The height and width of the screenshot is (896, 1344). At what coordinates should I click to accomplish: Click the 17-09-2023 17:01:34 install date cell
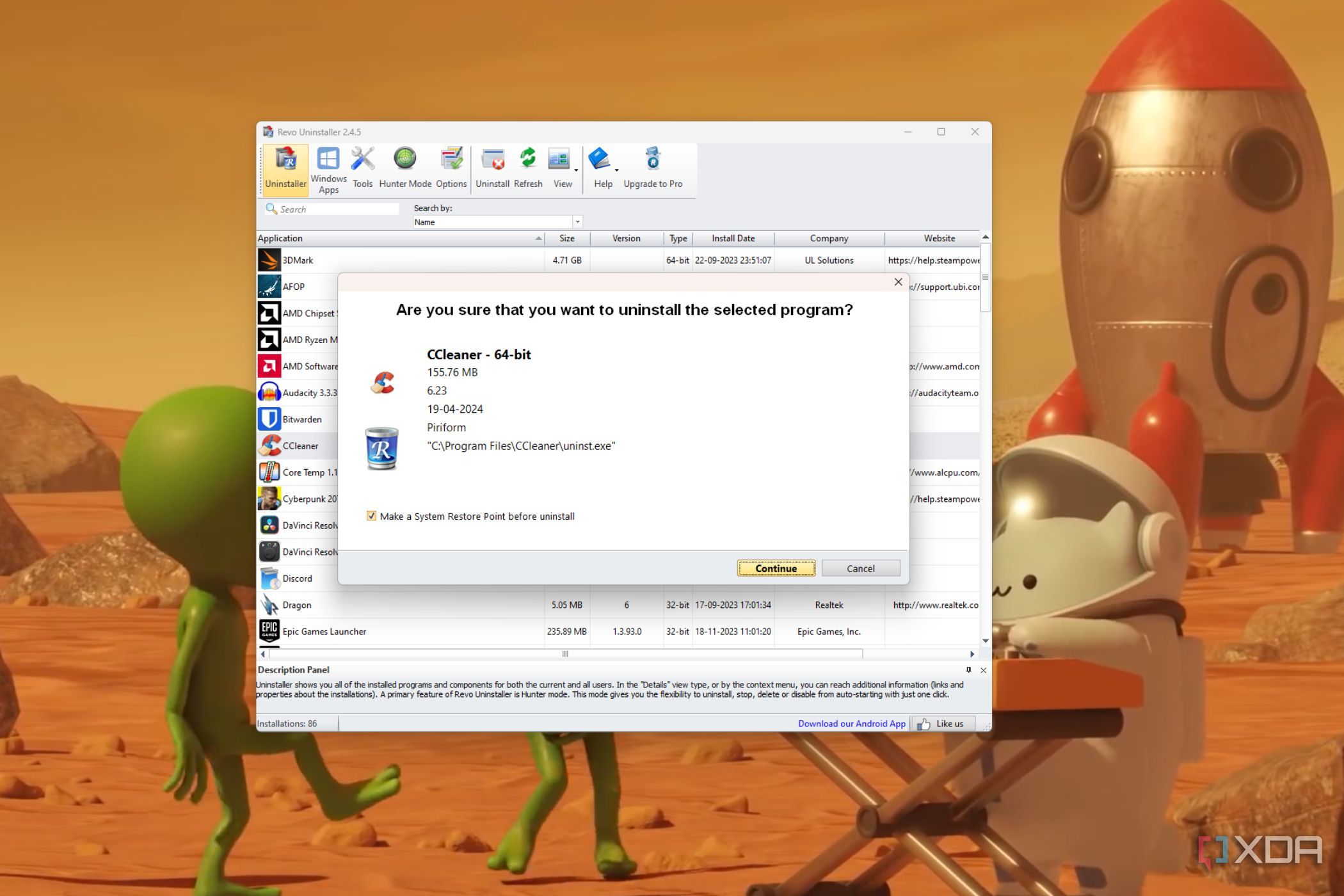(733, 605)
